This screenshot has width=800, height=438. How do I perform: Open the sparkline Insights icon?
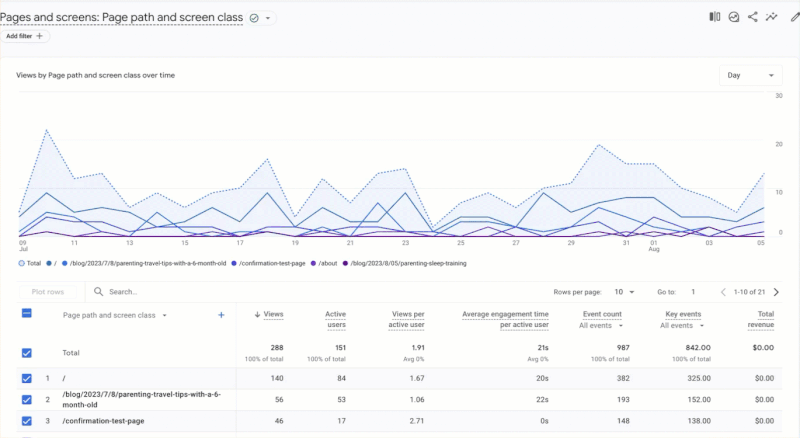click(x=772, y=17)
